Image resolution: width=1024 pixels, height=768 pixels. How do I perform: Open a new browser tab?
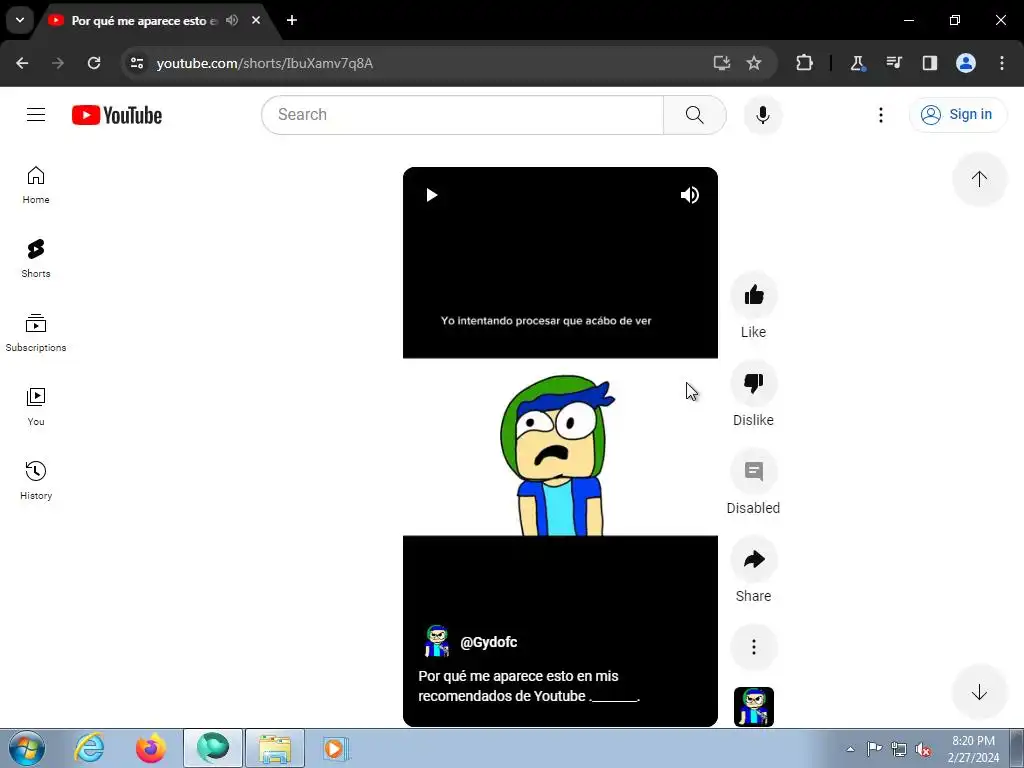click(x=292, y=20)
